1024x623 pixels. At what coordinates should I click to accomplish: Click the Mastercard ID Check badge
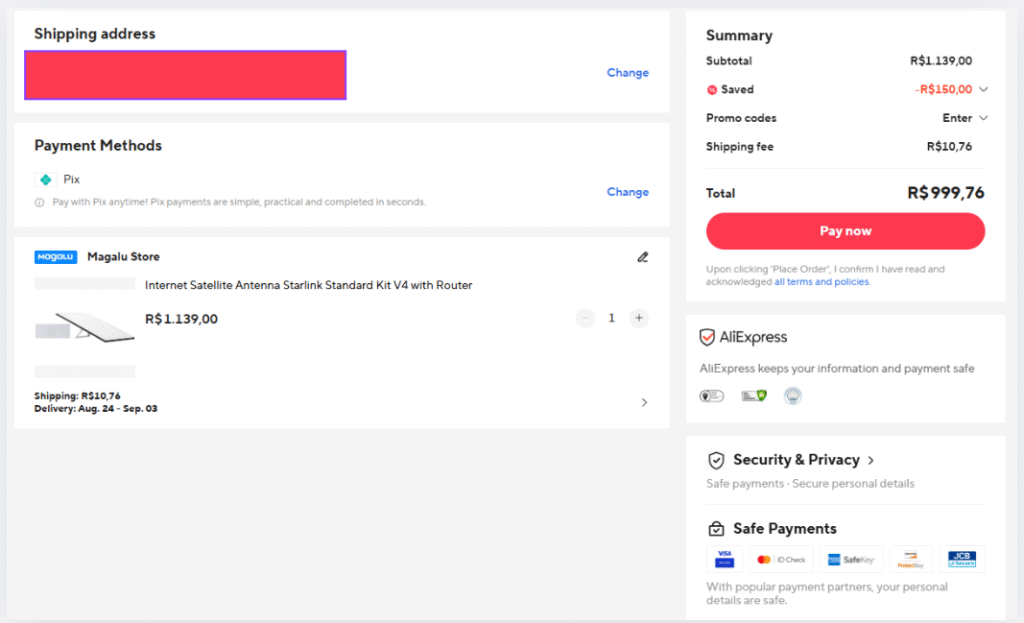click(x=781, y=559)
